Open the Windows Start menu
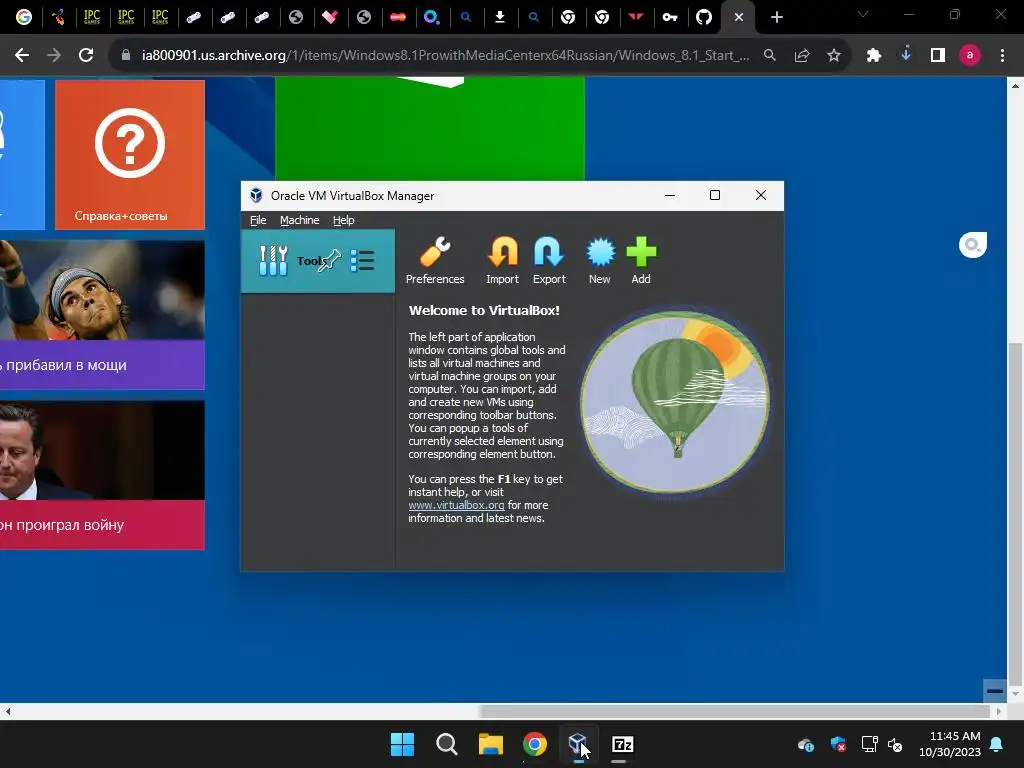The height and width of the screenshot is (768, 1024). pos(402,744)
